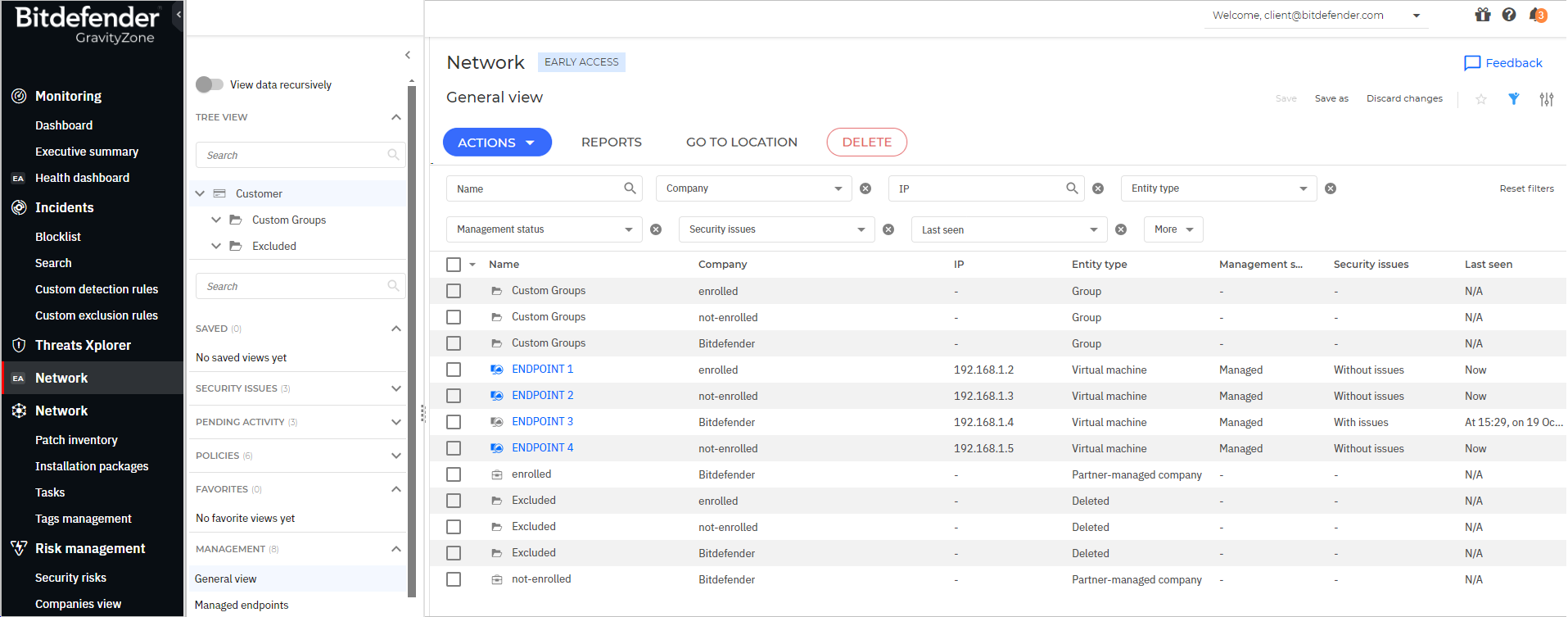Open the help question mark icon
Viewport: 1568px width, 617px height.
coord(1509,15)
